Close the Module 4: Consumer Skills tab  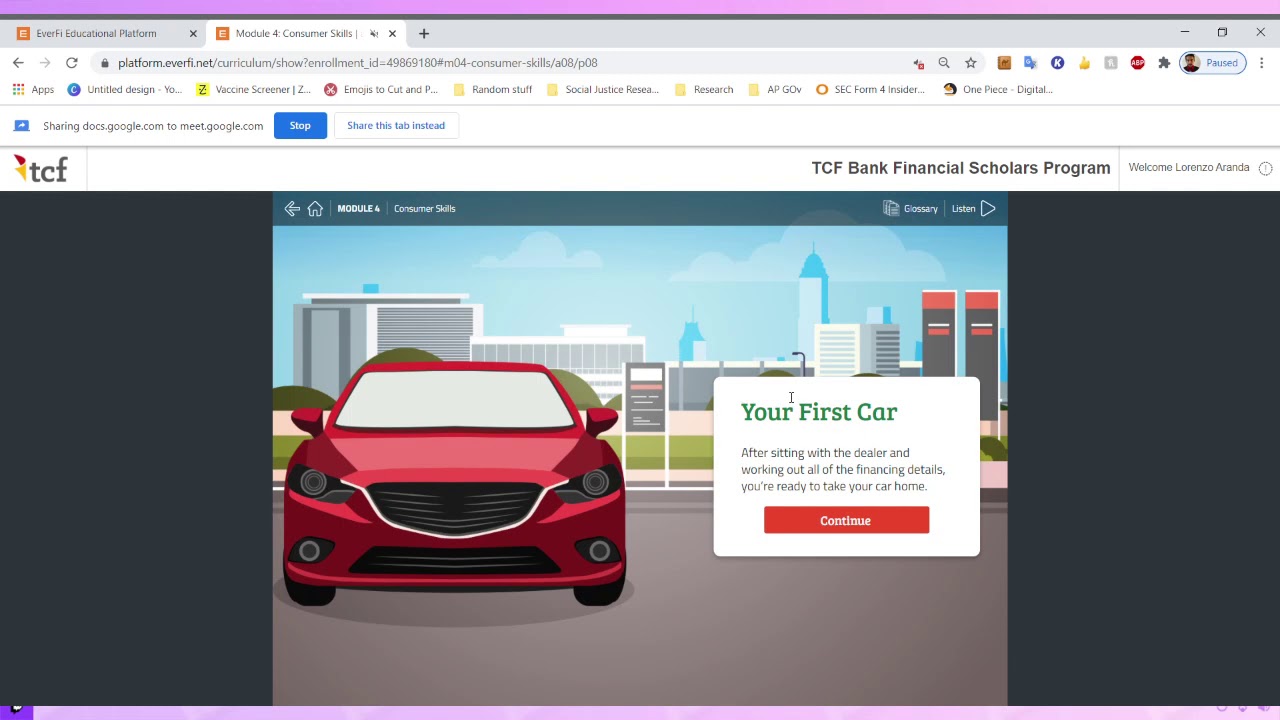click(x=392, y=33)
